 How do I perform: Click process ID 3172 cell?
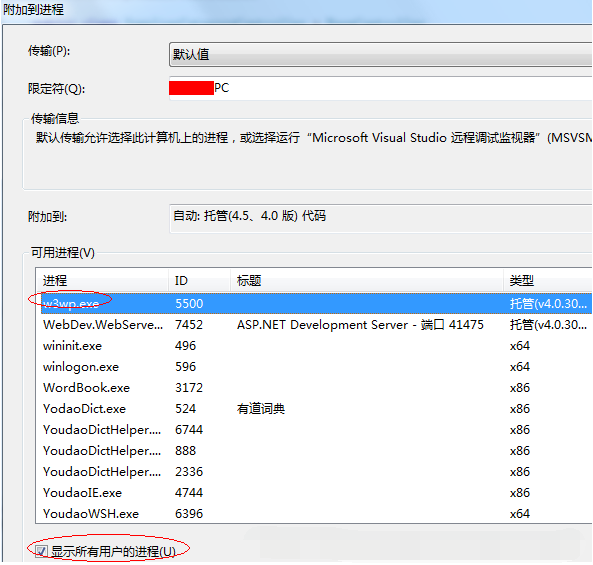189,388
